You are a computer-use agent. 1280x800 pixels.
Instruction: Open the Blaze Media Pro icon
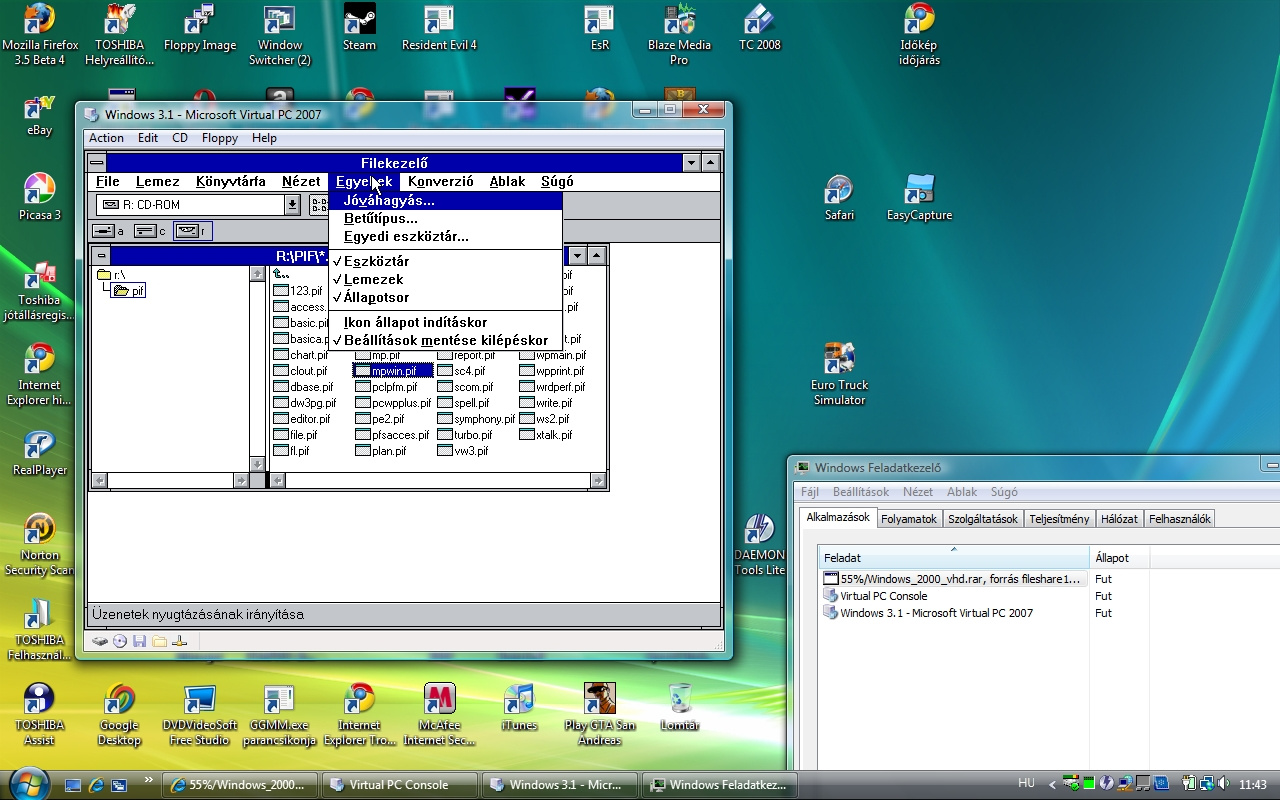679,35
